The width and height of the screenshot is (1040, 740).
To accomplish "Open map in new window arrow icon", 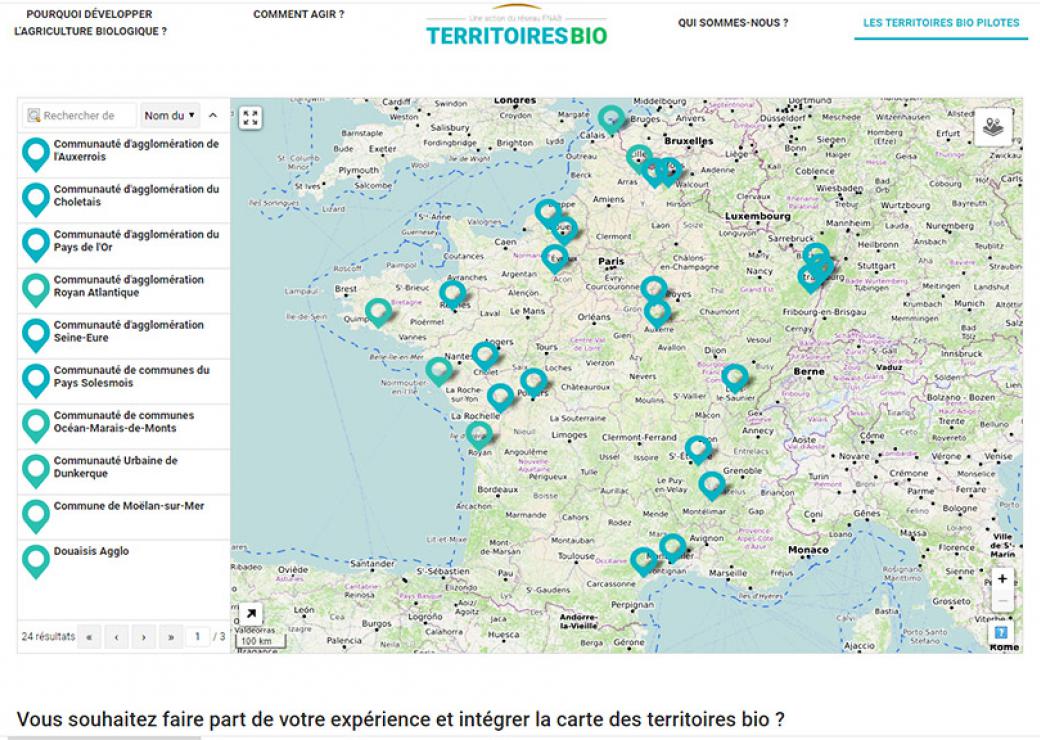I will coord(251,613).
